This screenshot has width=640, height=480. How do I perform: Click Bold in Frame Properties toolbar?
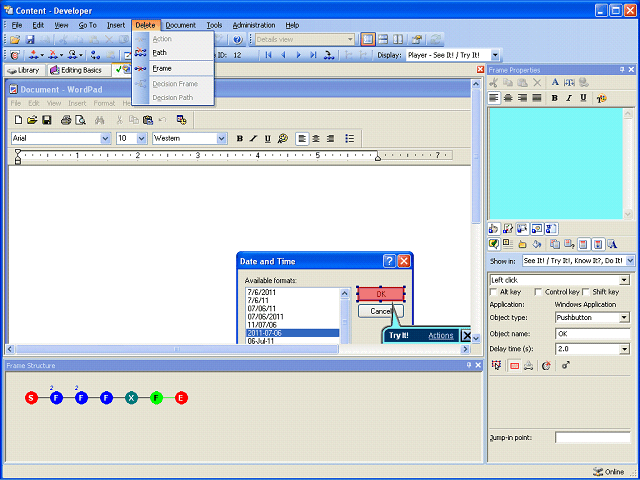[x=554, y=98]
